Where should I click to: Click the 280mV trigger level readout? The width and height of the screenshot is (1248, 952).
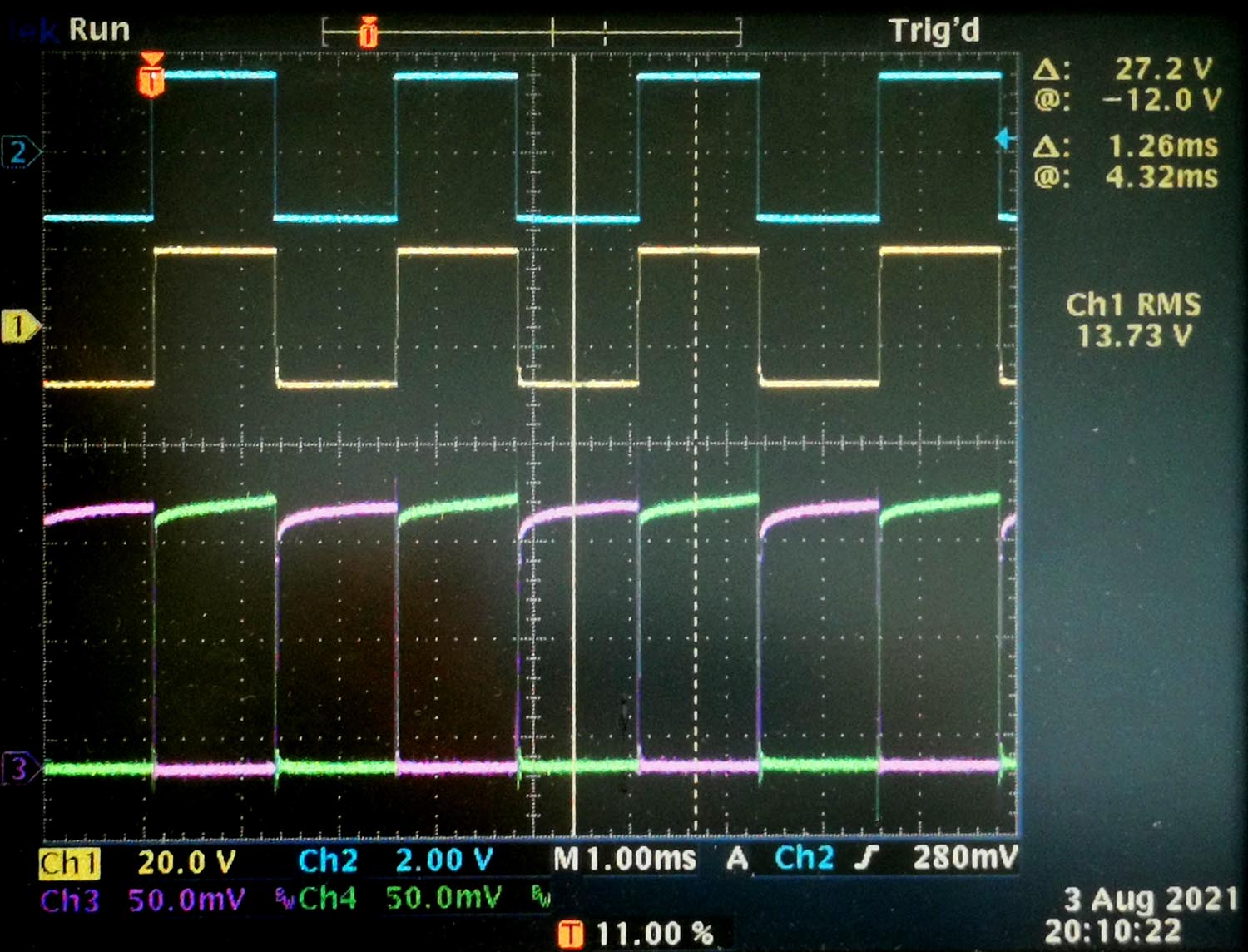tap(965, 858)
